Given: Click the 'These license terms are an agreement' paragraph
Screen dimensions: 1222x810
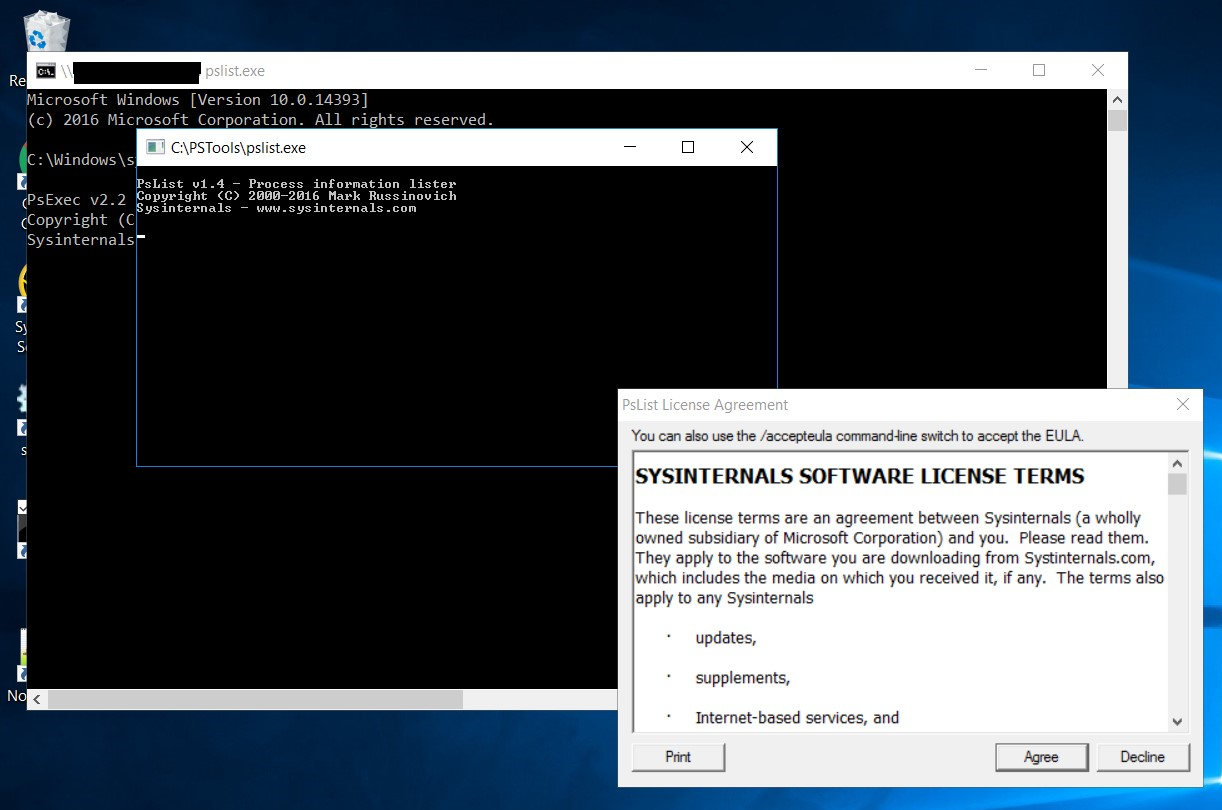Looking at the screenshot, I should pyautogui.click(x=900, y=558).
